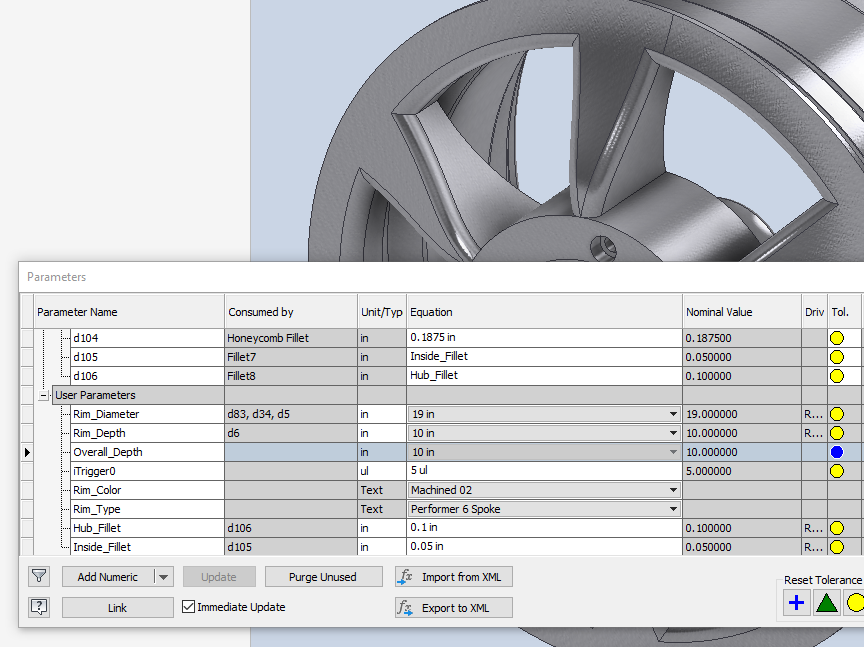
Task: Click the Import from XML button
Action: [x=454, y=577]
